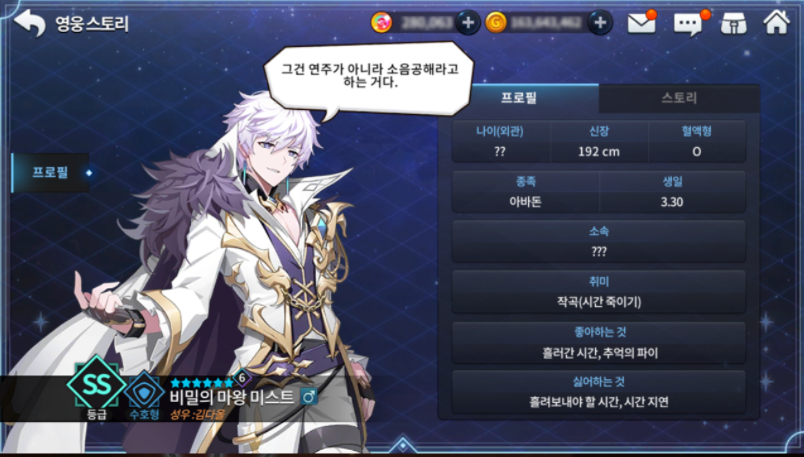This screenshot has height=457, width=804.
Task: Tap the character's speech bubble
Action: coord(369,77)
